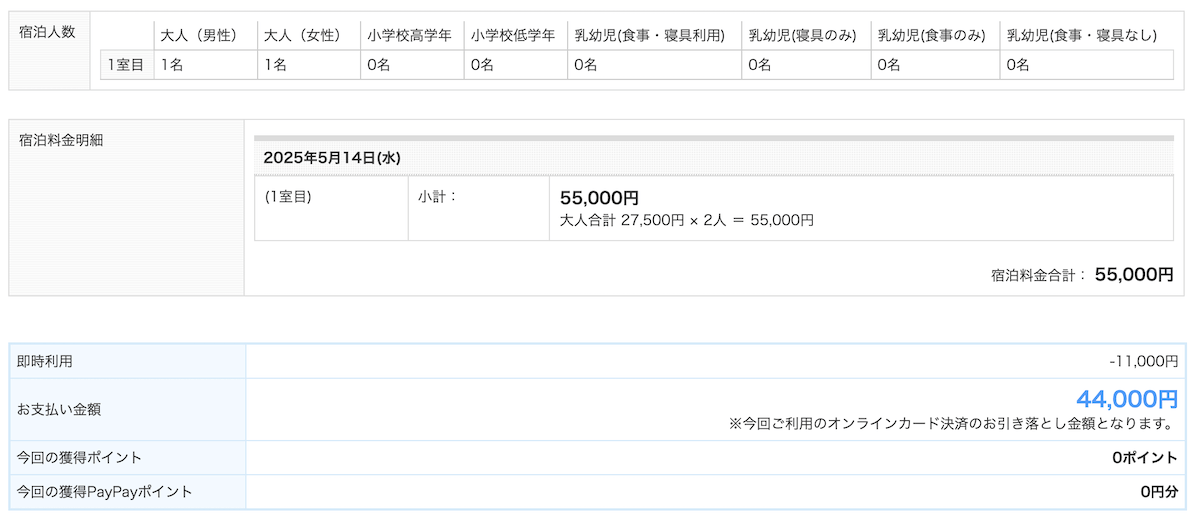
Task: Click the 乳幼児(食事のみ) header cell
Action: tap(931, 36)
